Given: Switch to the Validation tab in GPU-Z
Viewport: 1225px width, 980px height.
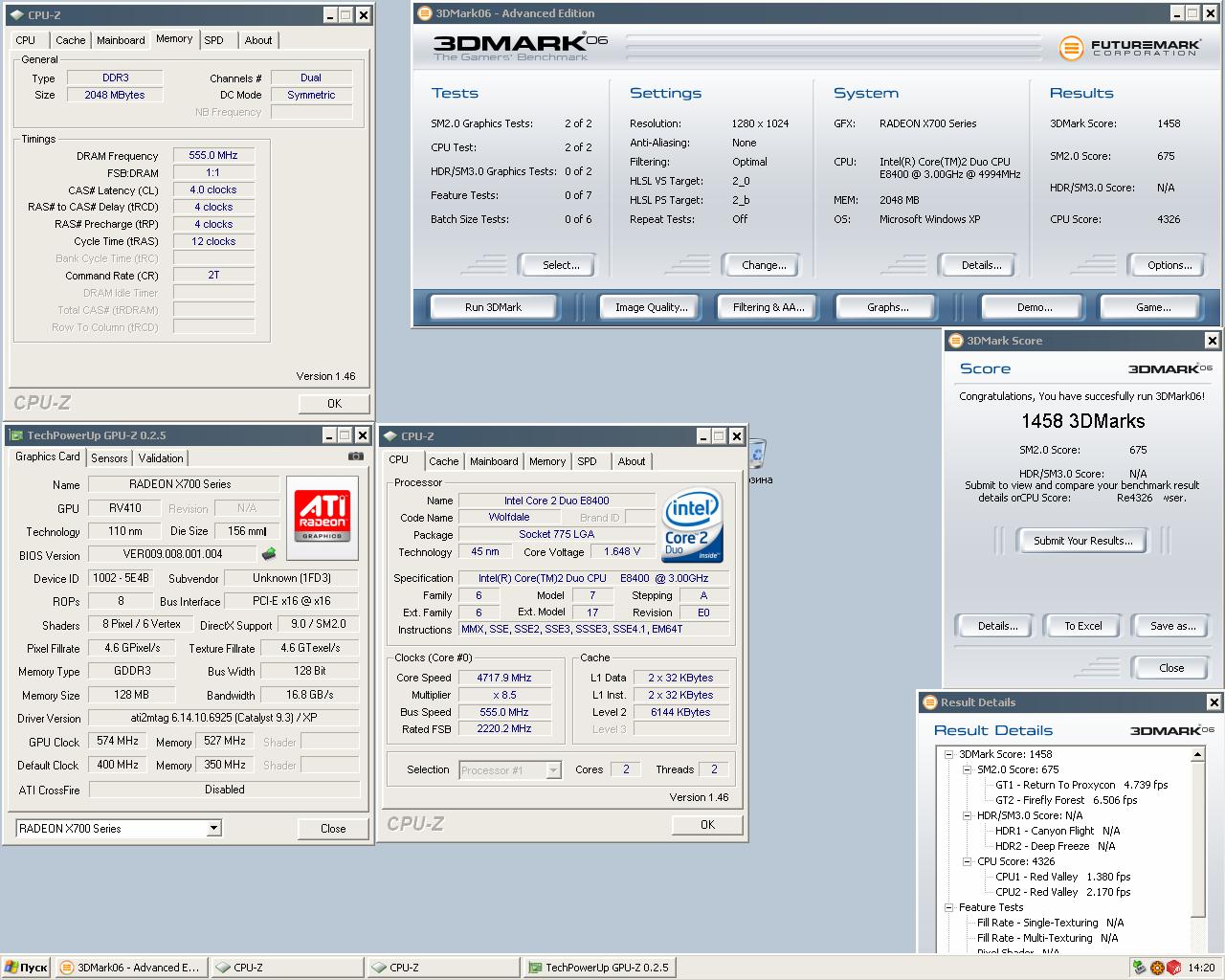Looking at the screenshot, I should click(161, 458).
